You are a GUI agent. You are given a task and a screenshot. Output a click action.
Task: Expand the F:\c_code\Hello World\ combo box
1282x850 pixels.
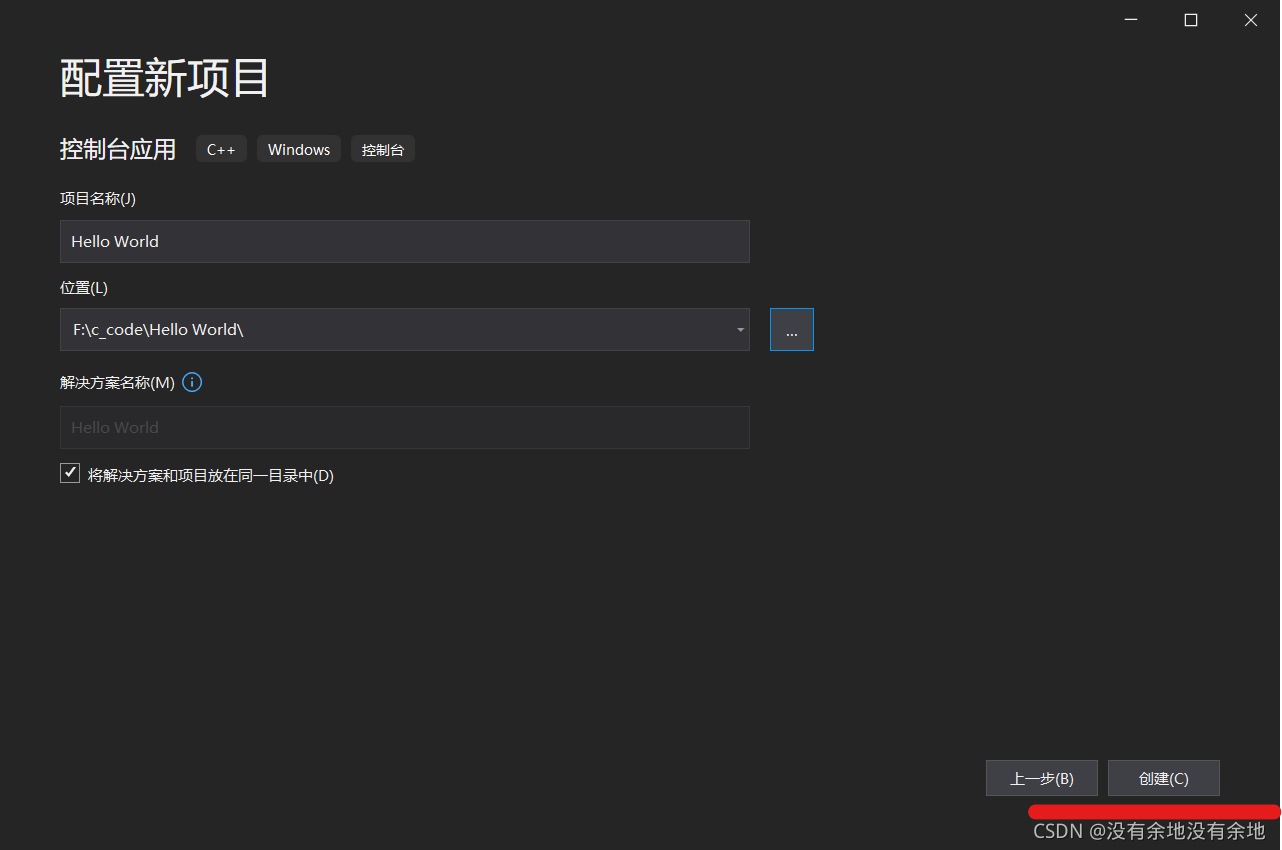click(x=740, y=329)
